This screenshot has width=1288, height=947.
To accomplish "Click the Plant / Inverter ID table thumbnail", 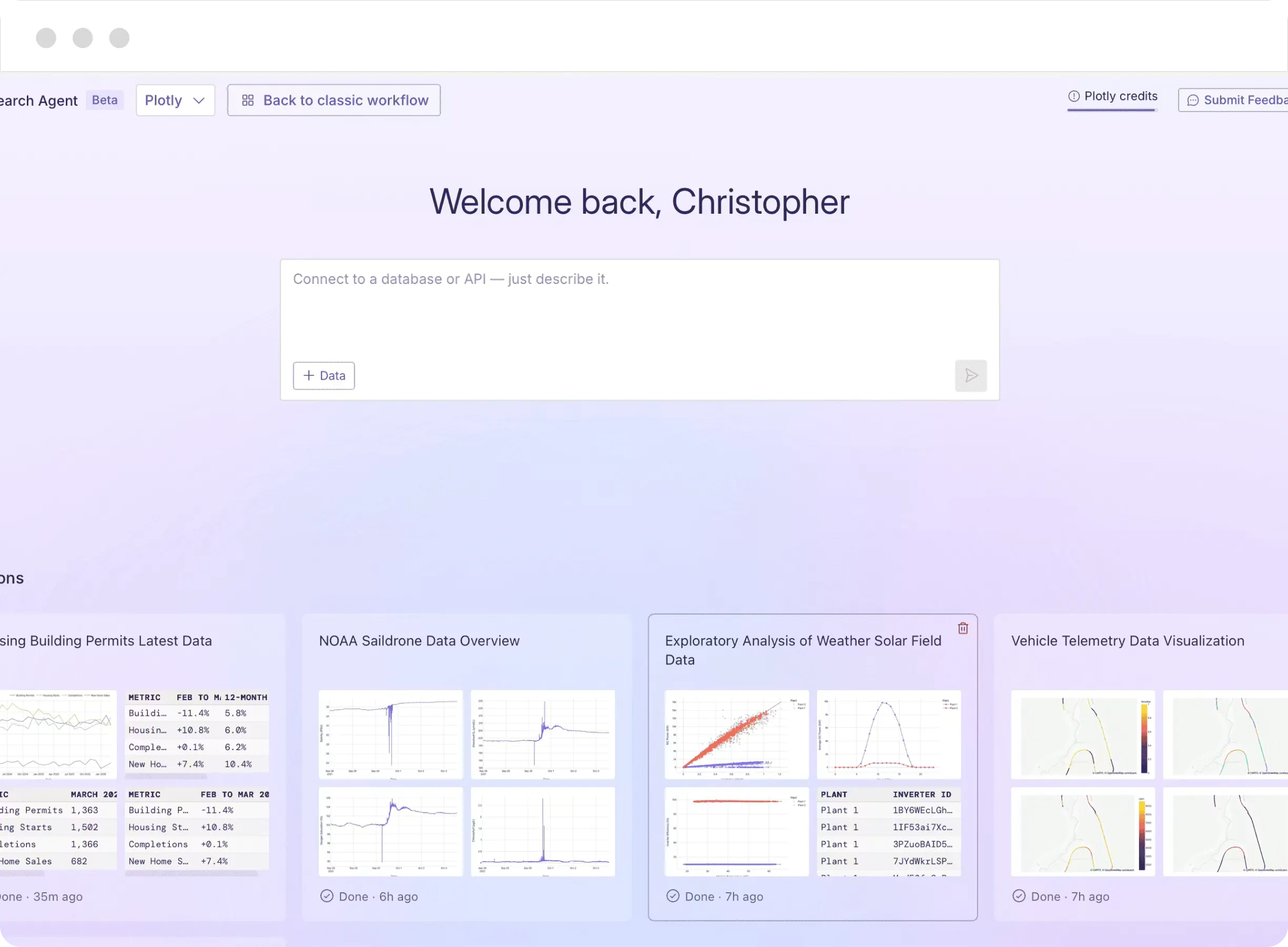I will click(x=889, y=831).
